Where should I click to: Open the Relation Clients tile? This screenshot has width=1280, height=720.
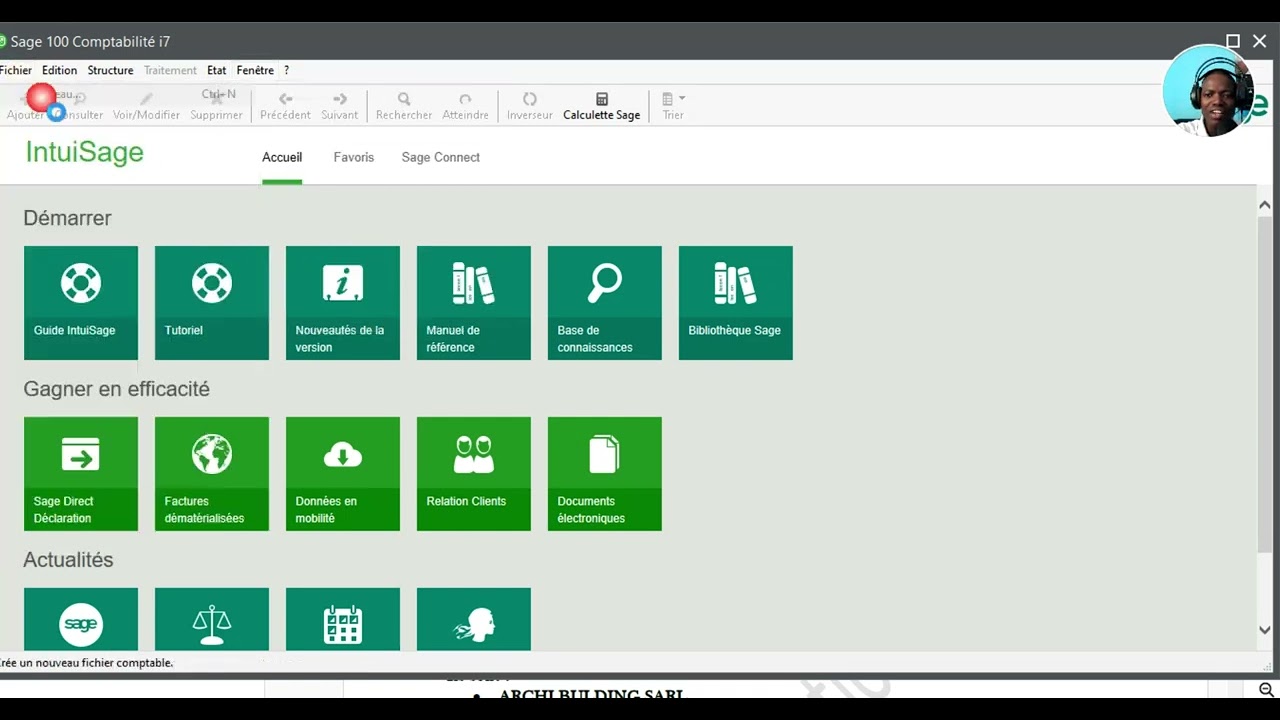474,474
